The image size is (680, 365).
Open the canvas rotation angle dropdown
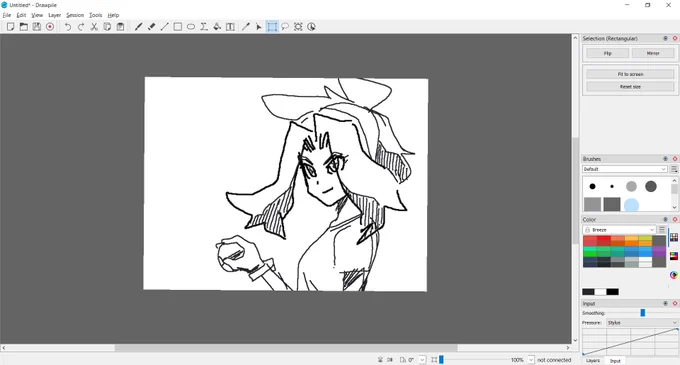tap(422, 360)
